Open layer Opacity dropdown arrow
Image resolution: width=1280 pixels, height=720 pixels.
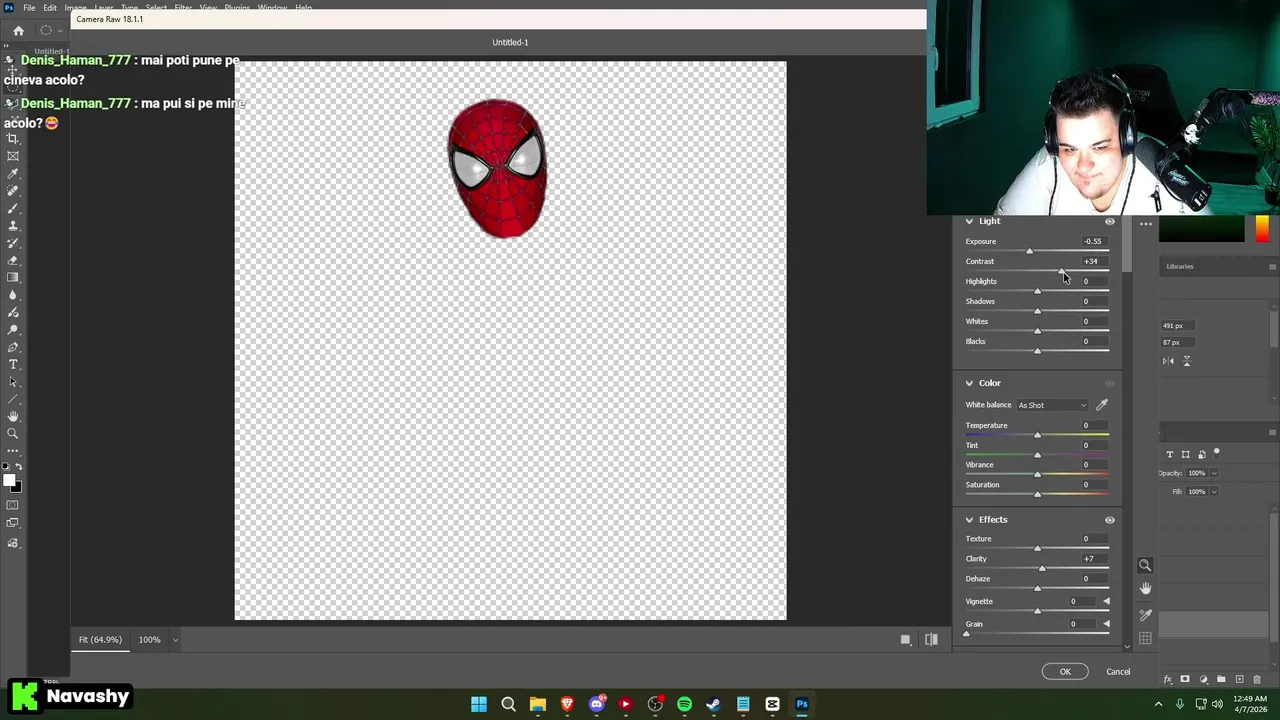click(1214, 473)
